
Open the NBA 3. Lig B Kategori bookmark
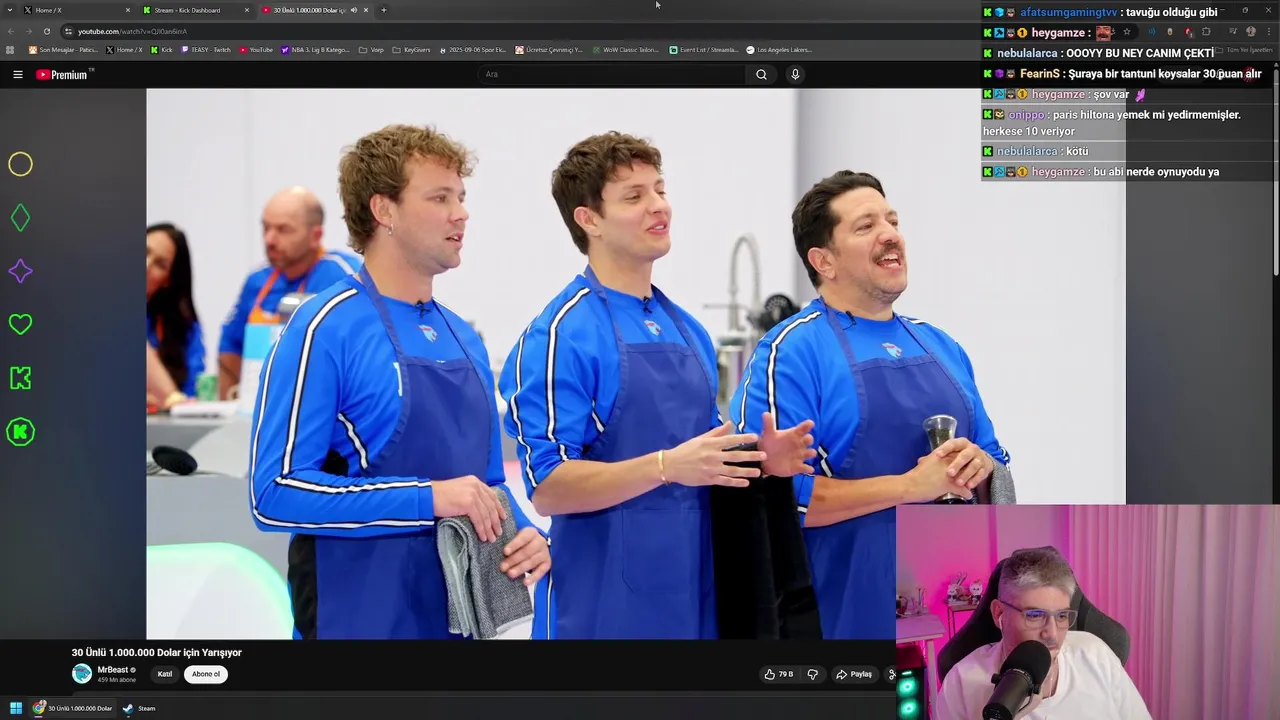[316, 50]
